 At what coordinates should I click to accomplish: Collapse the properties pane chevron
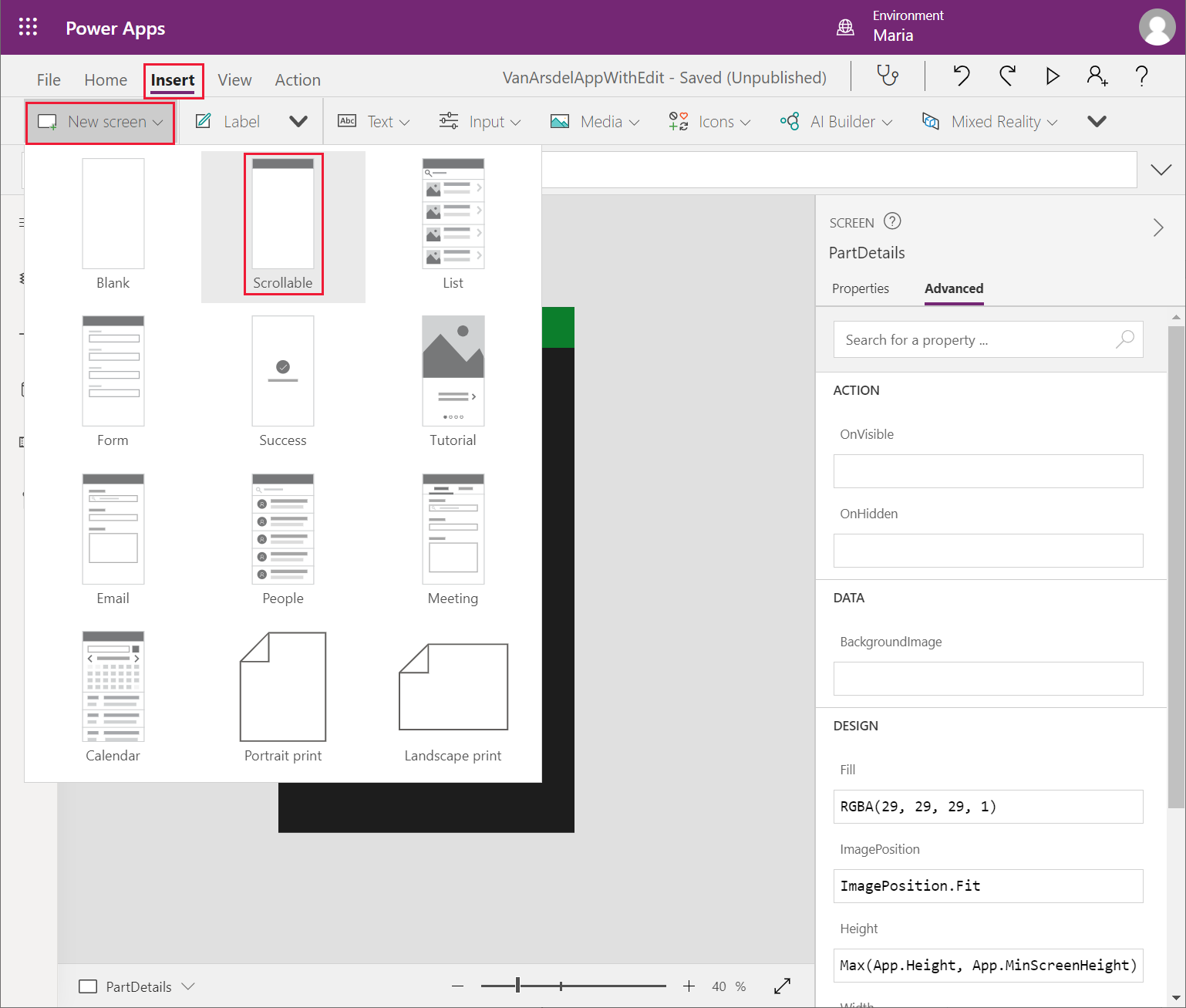(1157, 227)
